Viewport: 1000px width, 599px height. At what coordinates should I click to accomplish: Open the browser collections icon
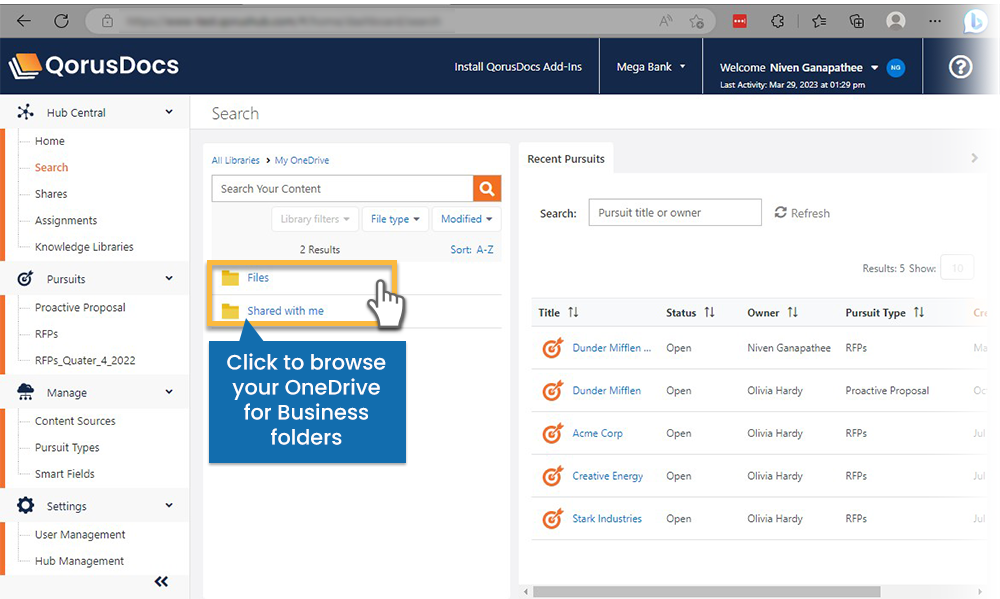click(x=857, y=21)
